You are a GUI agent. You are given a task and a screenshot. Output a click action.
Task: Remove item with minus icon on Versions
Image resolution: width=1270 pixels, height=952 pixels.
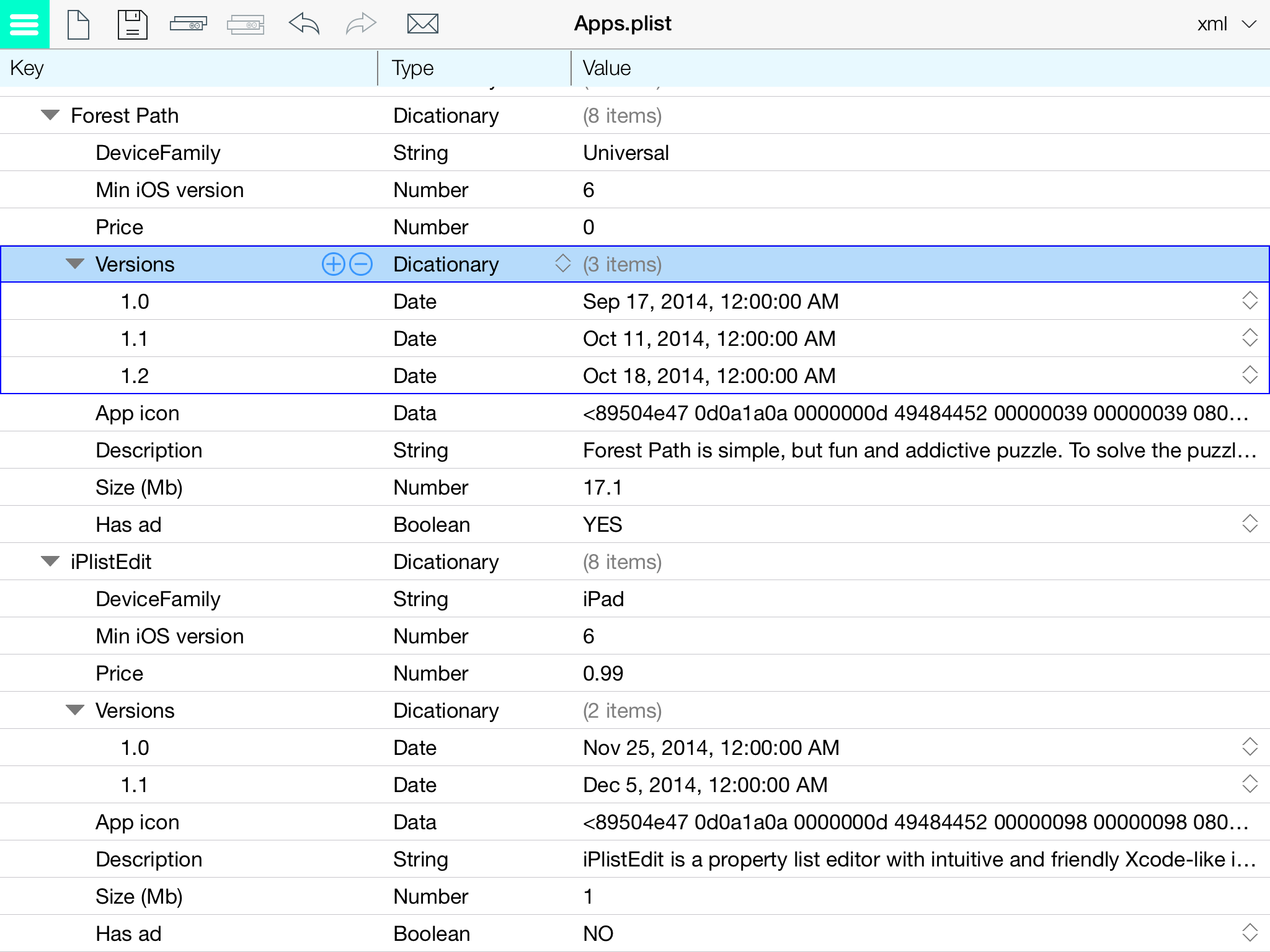click(x=361, y=265)
